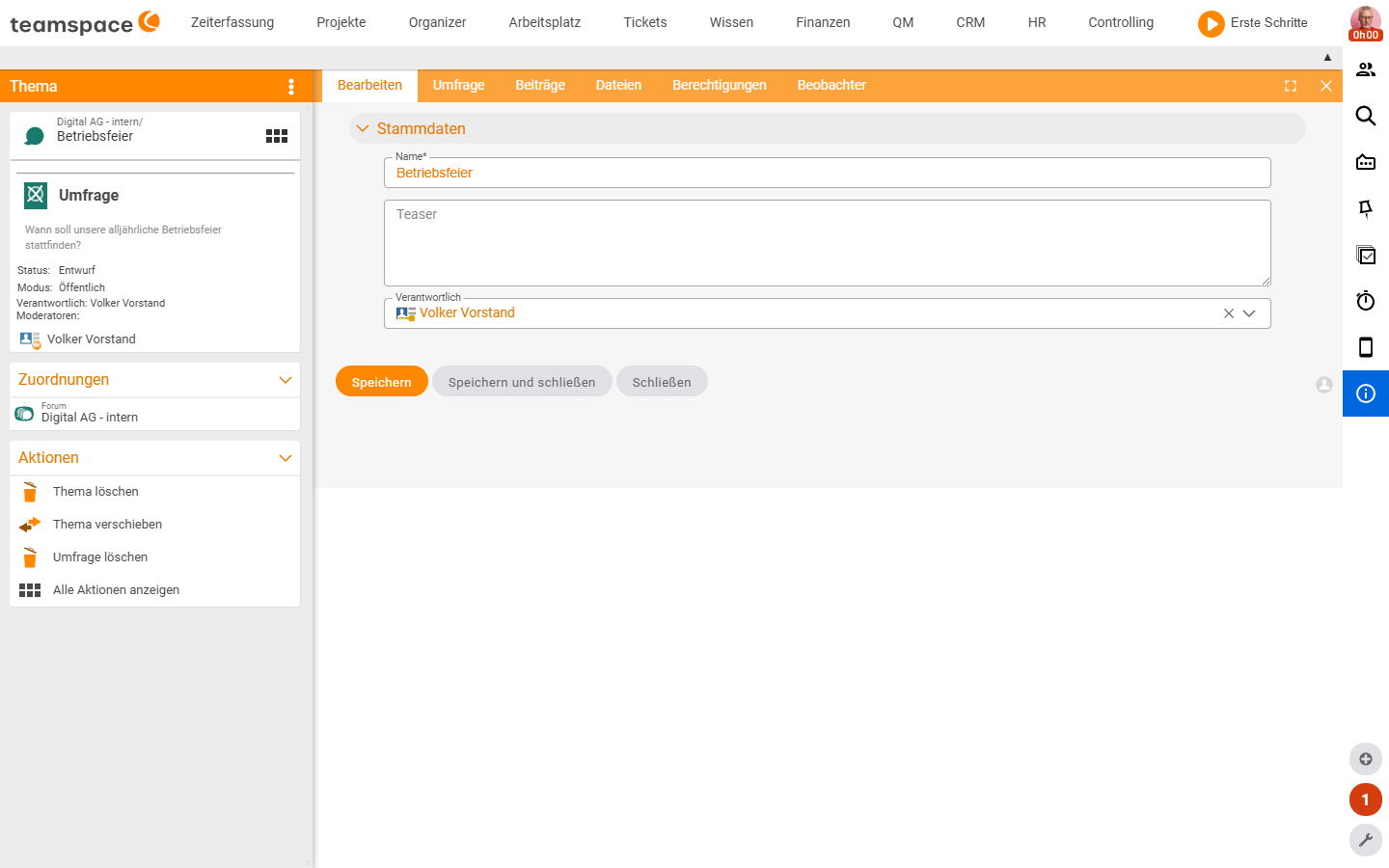The height and width of the screenshot is (868, 1389).
Task: Select the Bearbeiten tab
Action: click(x=369, y=86)
